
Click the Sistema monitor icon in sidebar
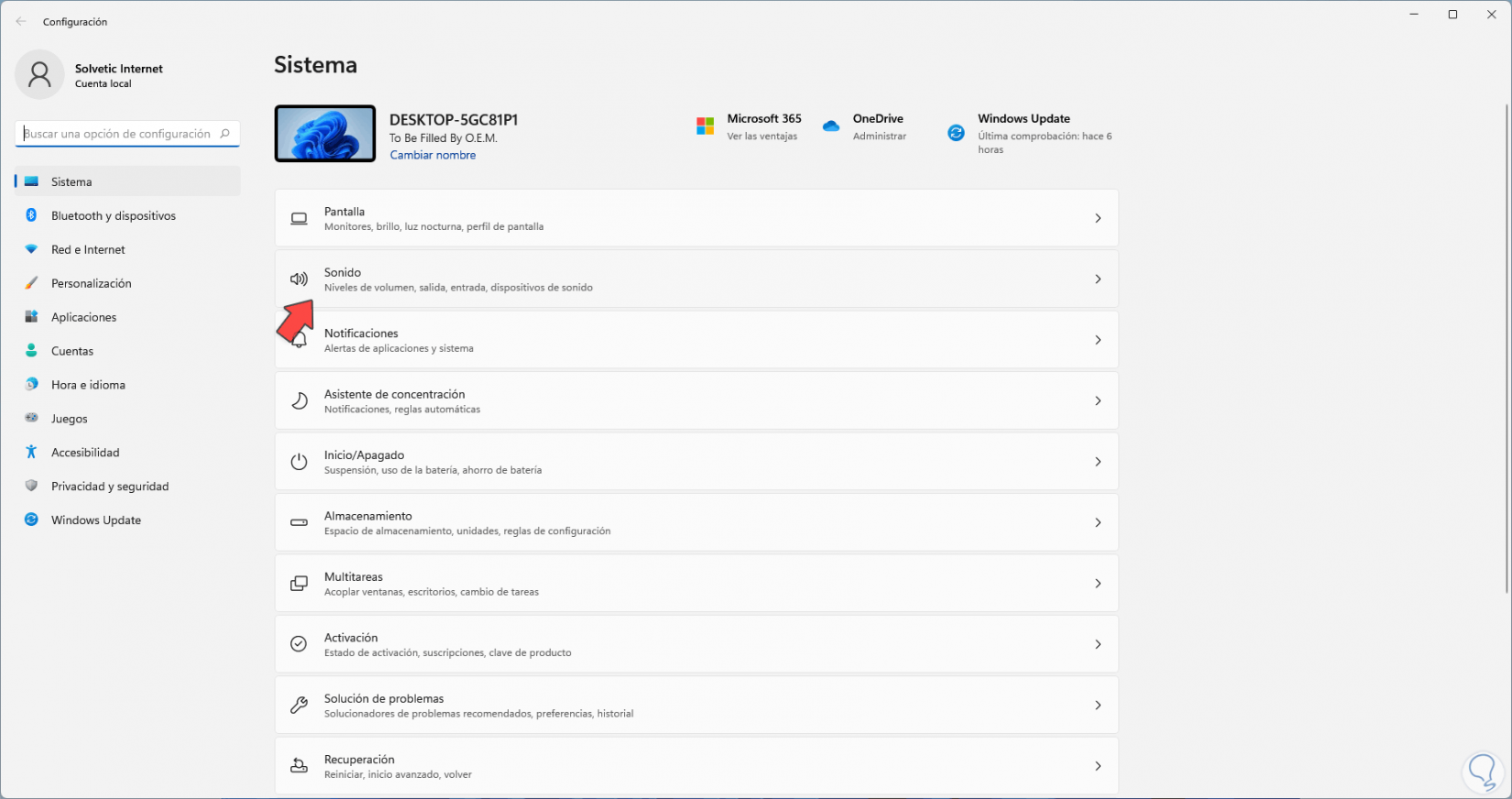click(31, 181)
